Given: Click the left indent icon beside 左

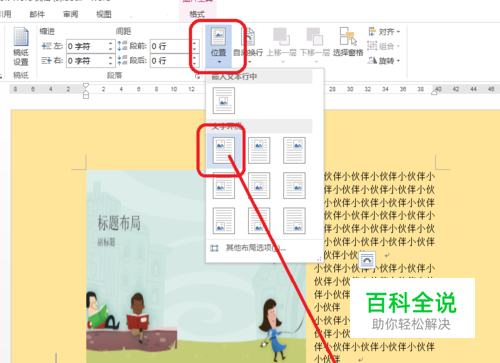Looking at the screenshot, I should [x=46, y=46].
